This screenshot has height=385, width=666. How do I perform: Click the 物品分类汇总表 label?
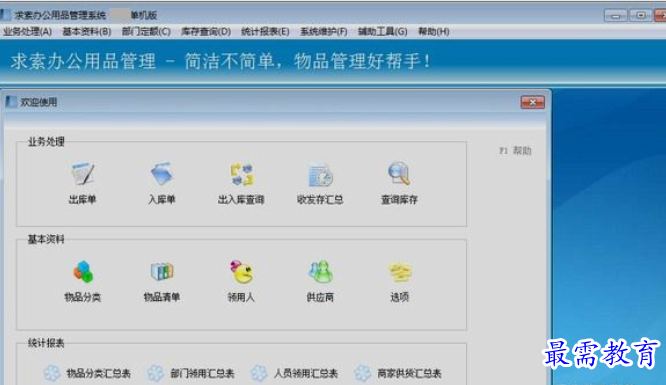[x=99, y=374]
